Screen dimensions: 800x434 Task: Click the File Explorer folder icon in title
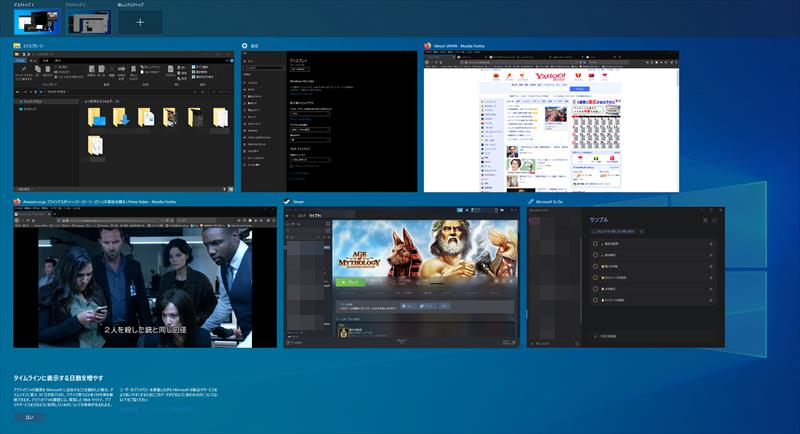pos(17,46)
